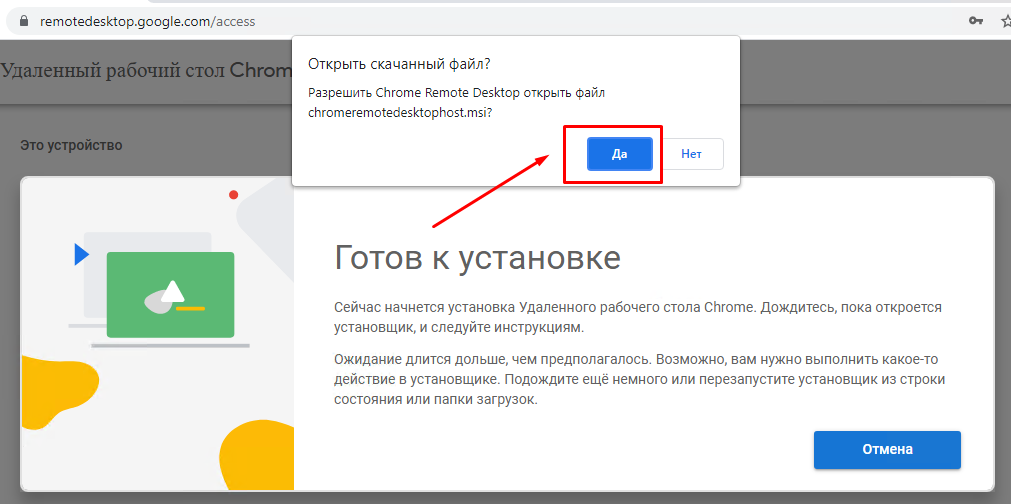Click the blue play triangle in illustration

tap(81, 255)
